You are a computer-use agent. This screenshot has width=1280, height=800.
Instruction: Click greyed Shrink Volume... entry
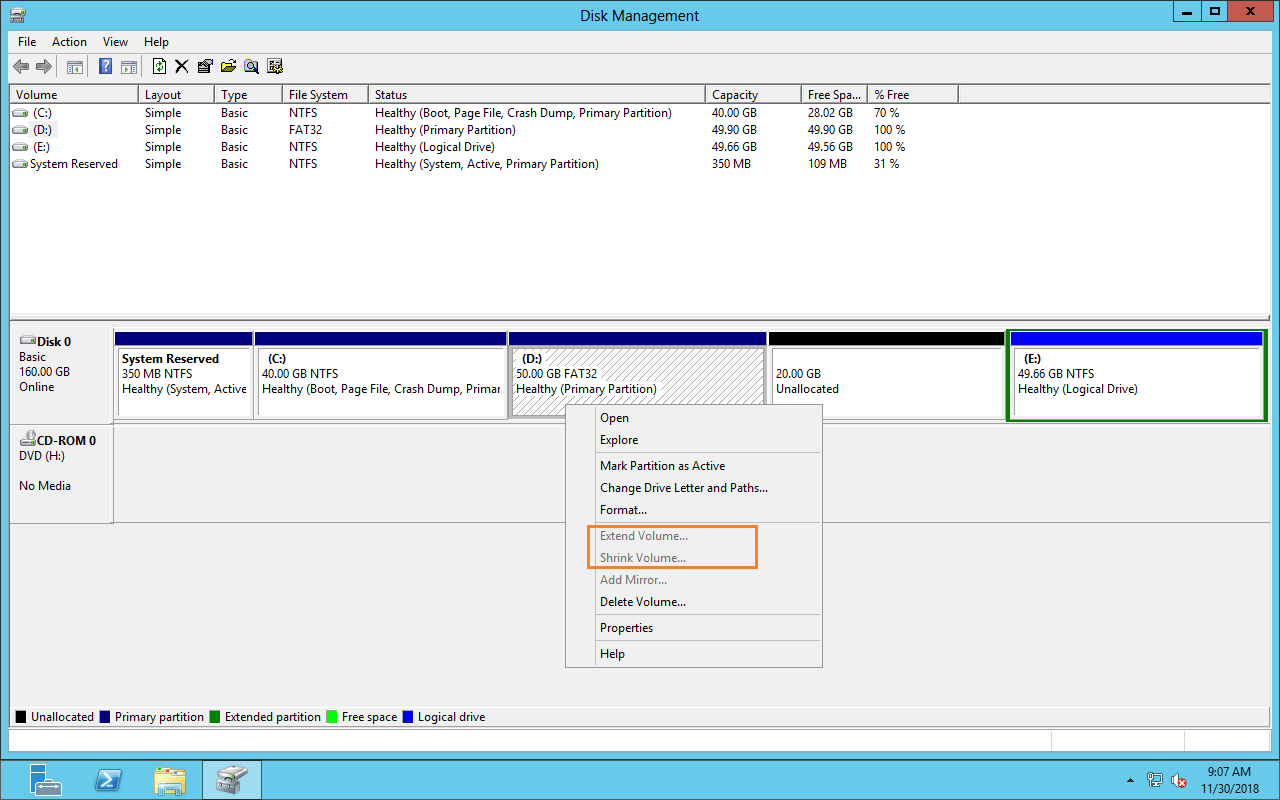point(694,558)
